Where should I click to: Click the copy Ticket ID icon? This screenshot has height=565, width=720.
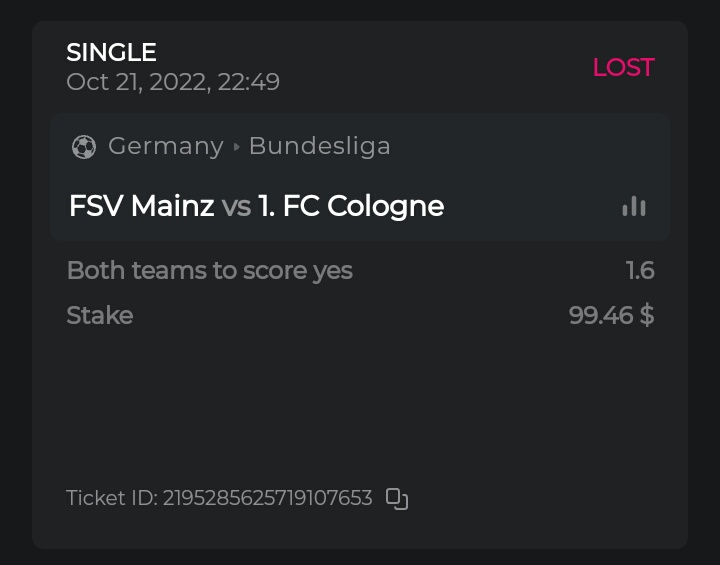[x=397, y=499]
